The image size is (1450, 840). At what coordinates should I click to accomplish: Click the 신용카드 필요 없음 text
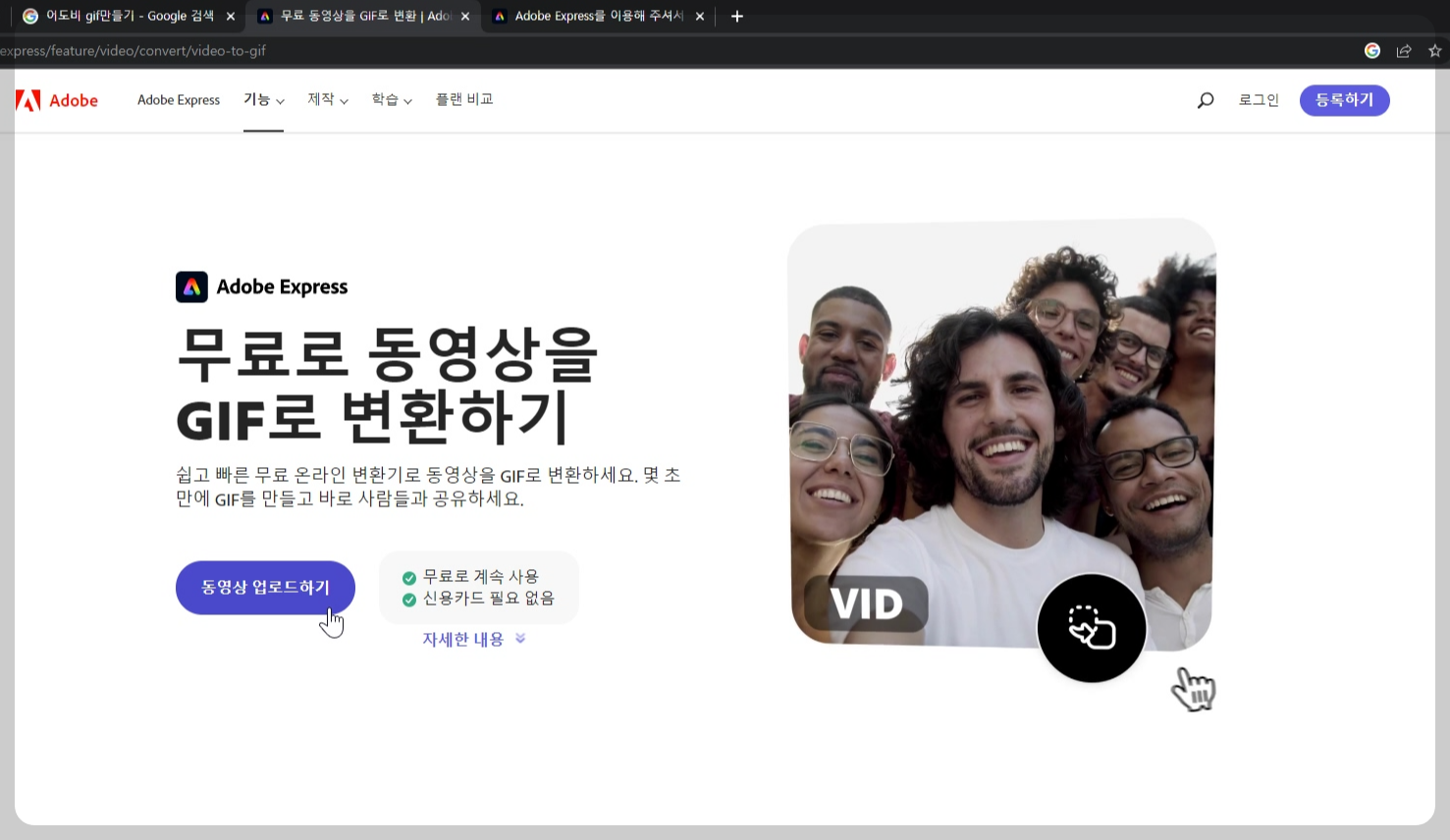488,599
